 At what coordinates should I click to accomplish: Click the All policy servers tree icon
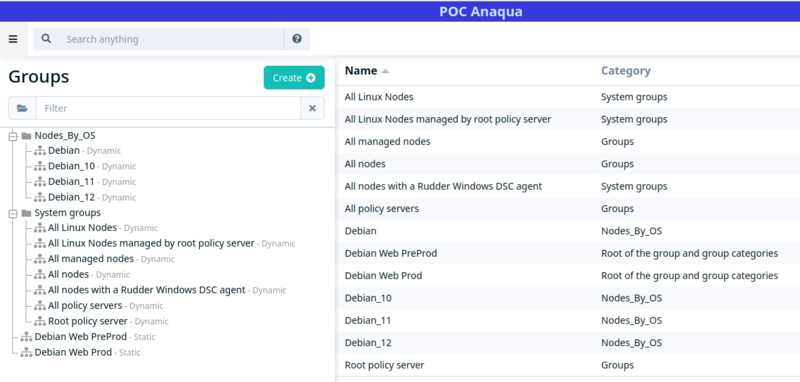(x=40, y=306)
